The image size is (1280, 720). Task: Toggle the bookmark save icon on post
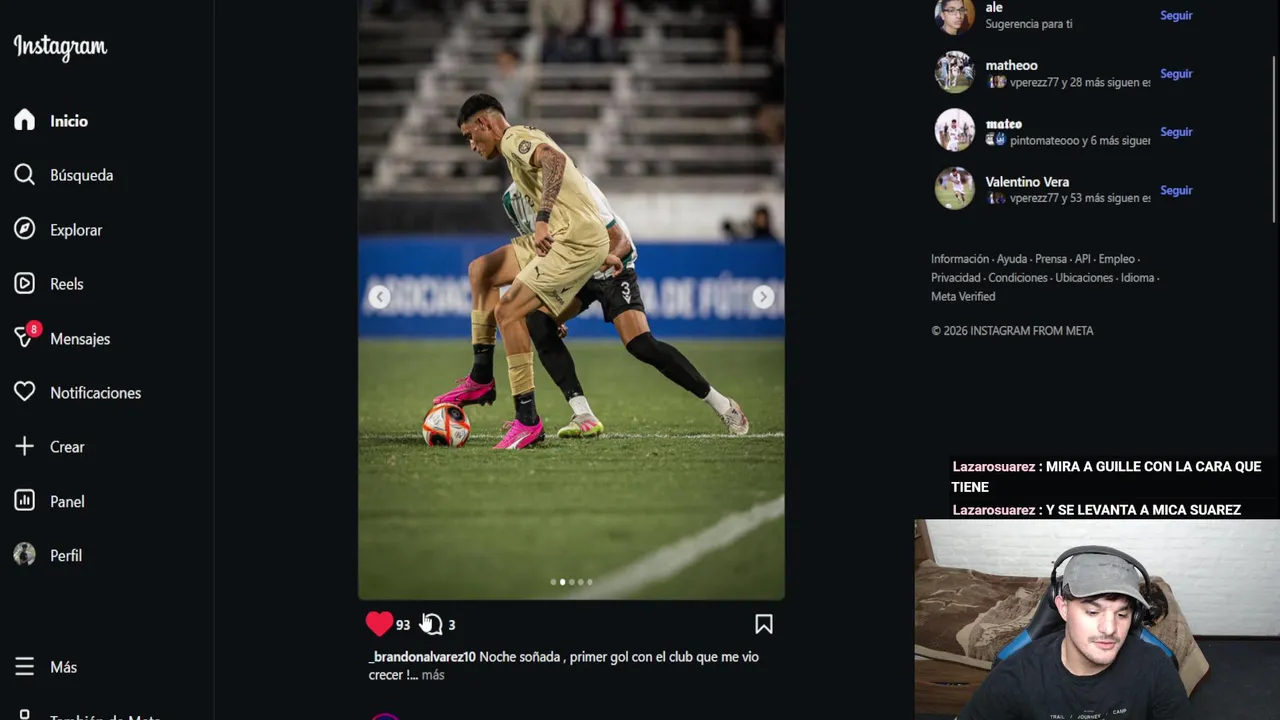tap(764, 624)
